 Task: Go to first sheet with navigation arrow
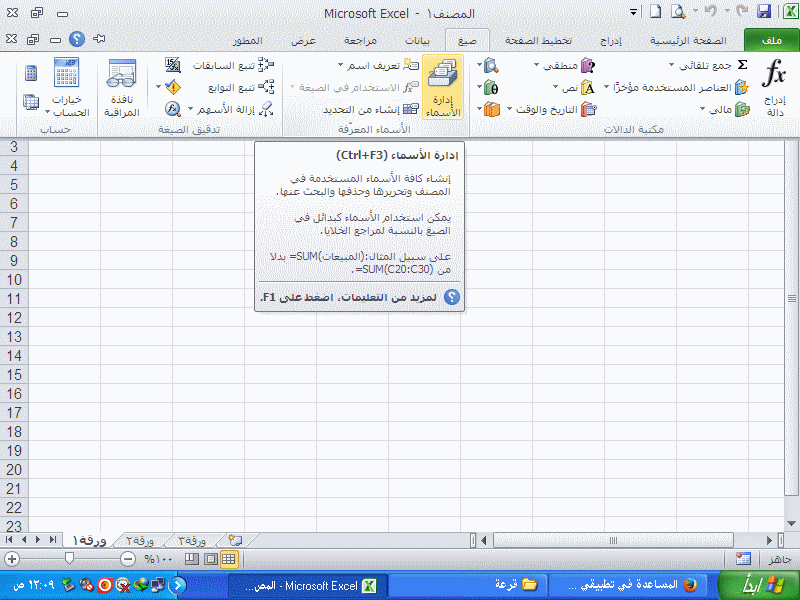9,540
